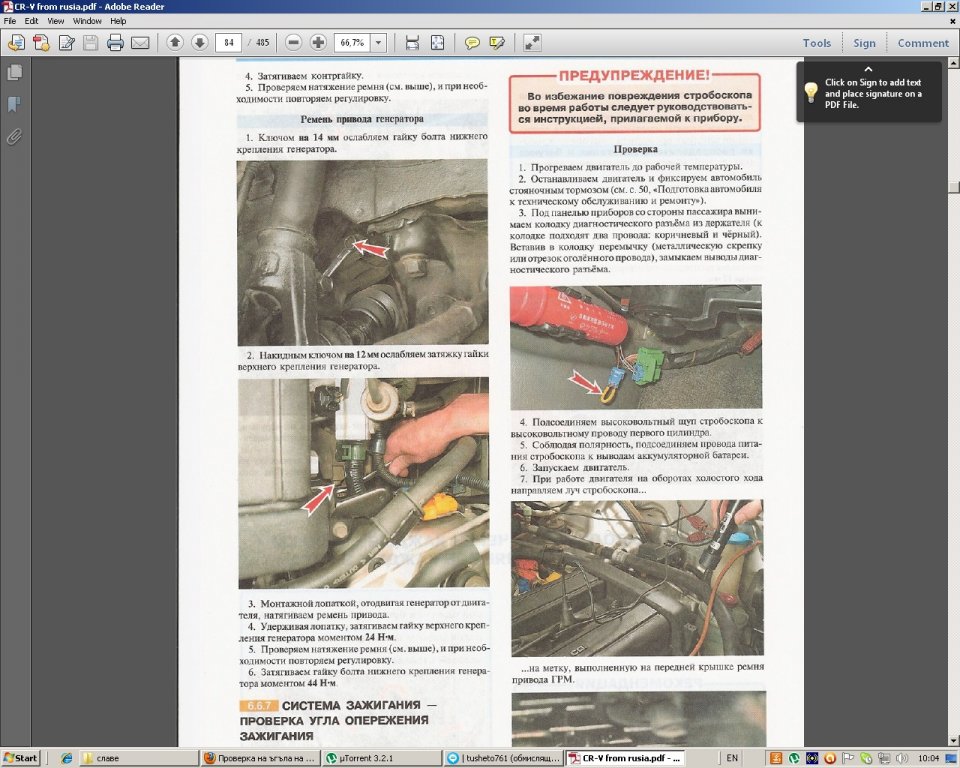Show the bookmarks panel

14,104
